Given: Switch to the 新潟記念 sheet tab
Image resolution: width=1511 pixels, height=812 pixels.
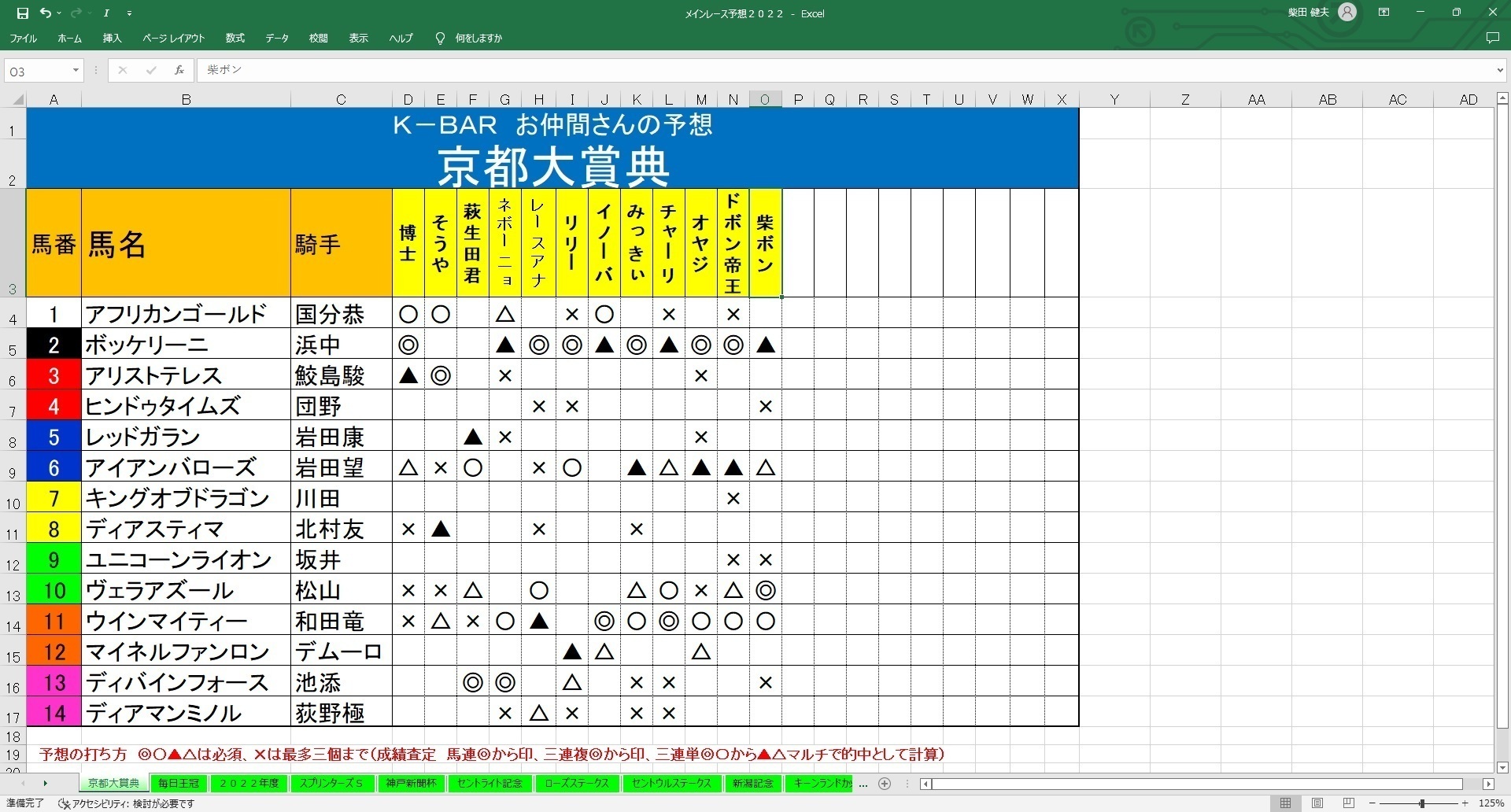Looking at the screenshot, I should coord(753,784).
